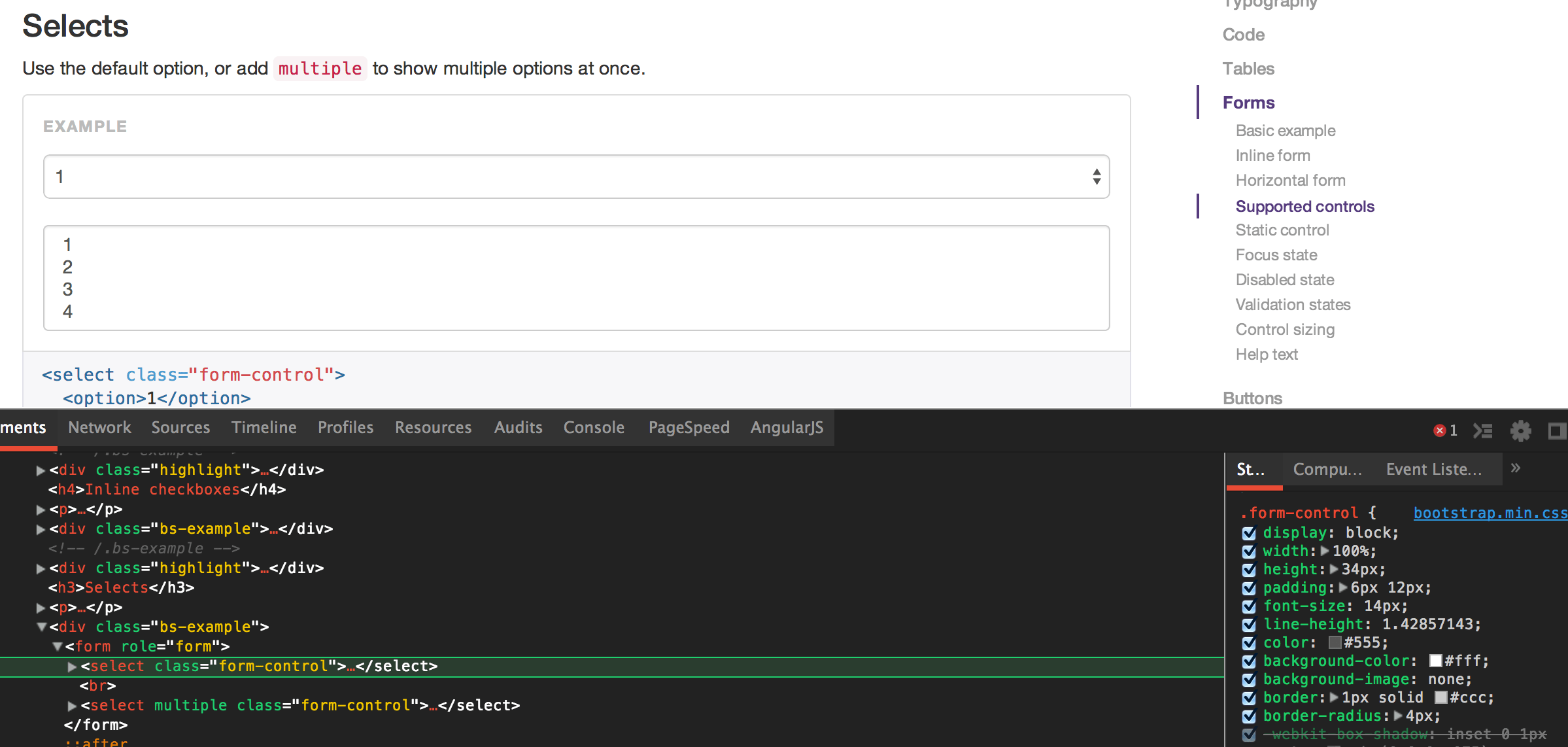The height and width of the screenshot is (747, 1568).
Task: Open bootstrap.min.css source link
Action: tap(1490, 513)
